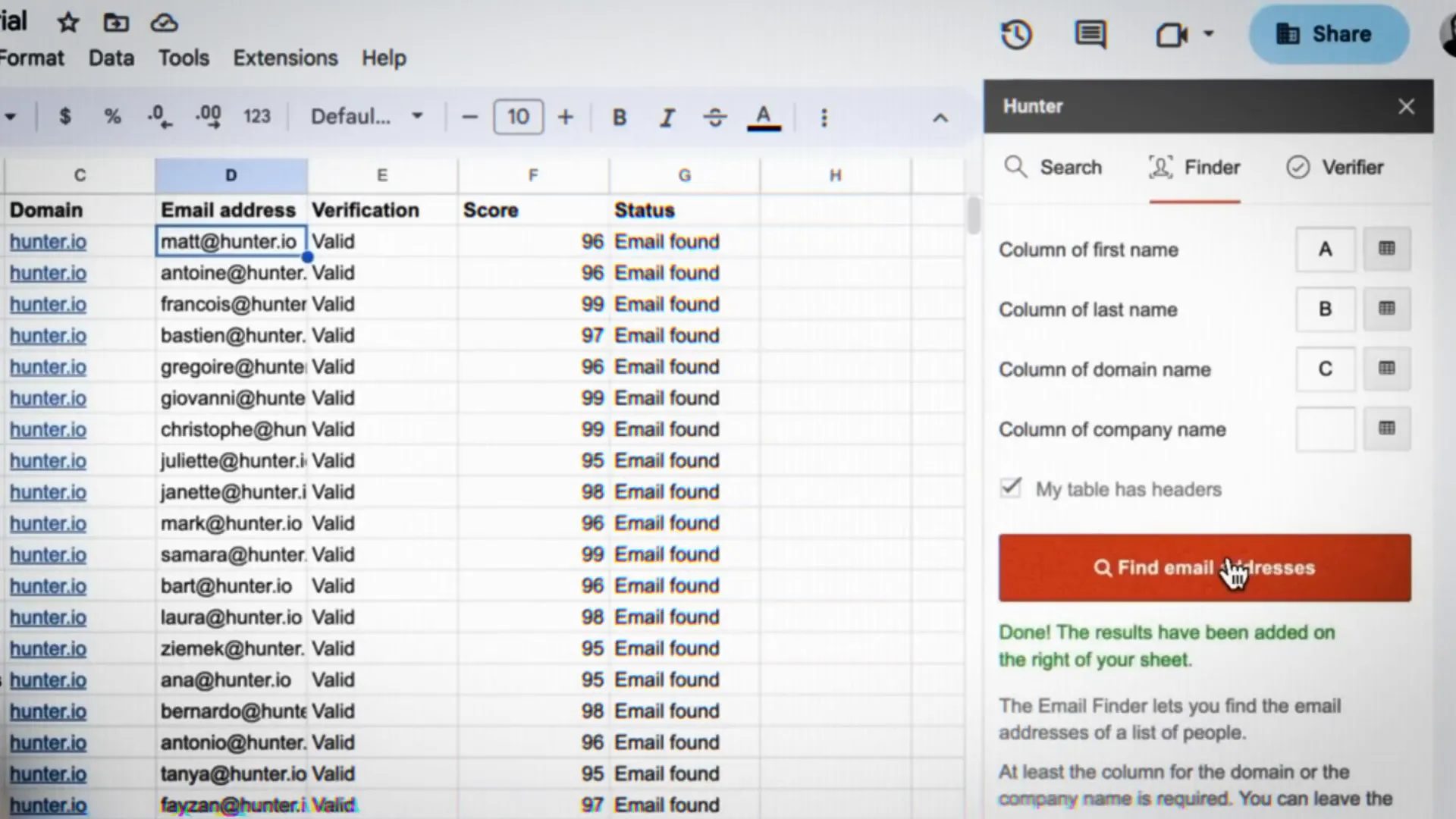Click the domain name column field C
The width and height of the screenshot is (1456, 819).
tap(1325, 369)
